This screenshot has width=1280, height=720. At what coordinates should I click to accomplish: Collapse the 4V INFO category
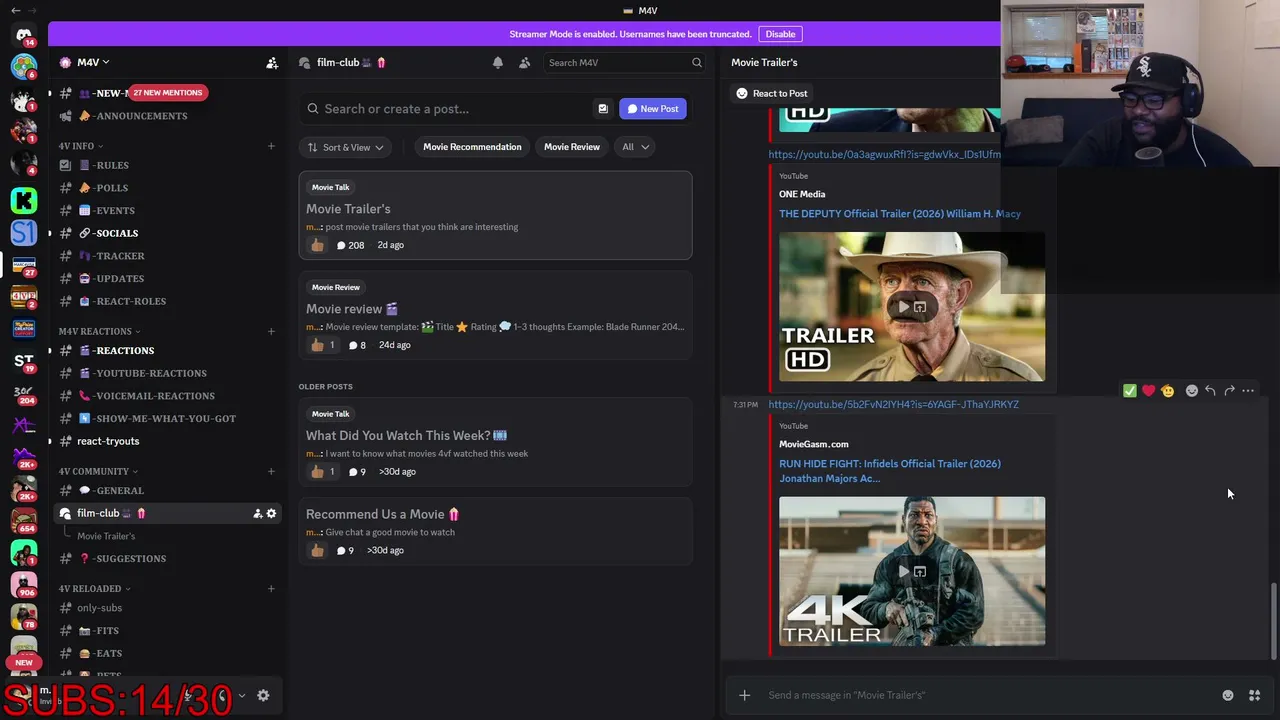[x=79, y=146]
